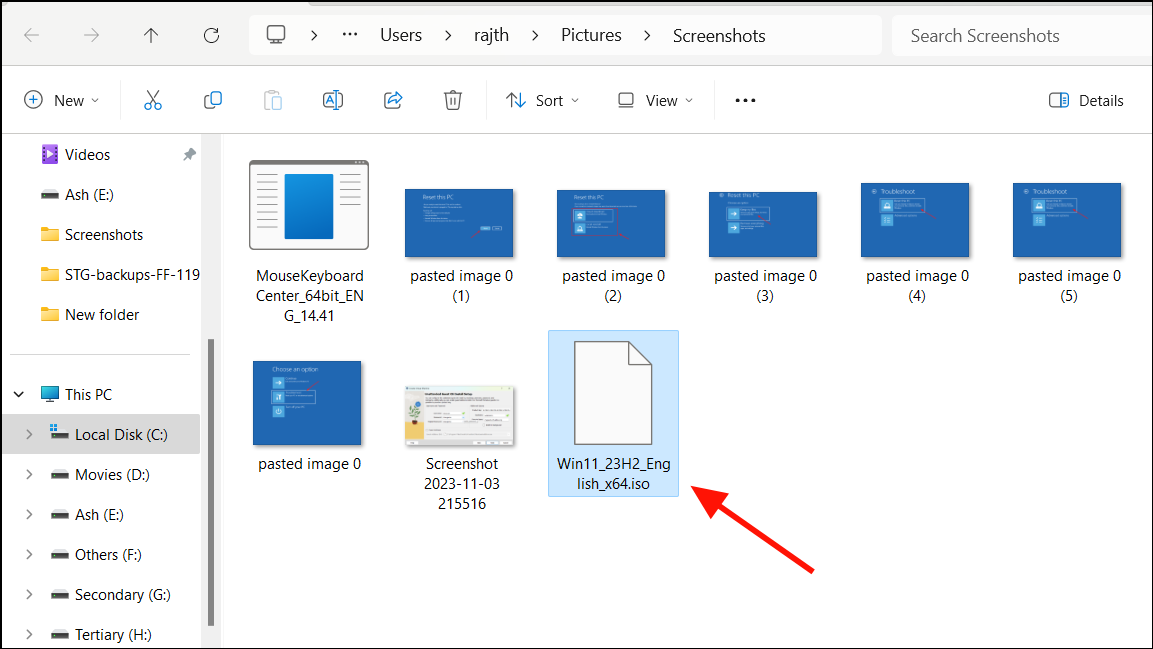Expand the Tertiary (H:) drive node
This screenshot has height=649, width=1153.
[x=29, y=634]
